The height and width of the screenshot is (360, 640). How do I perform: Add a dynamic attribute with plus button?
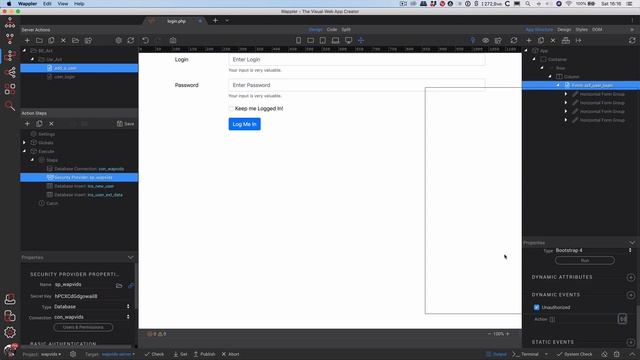(x=631, y=277)
